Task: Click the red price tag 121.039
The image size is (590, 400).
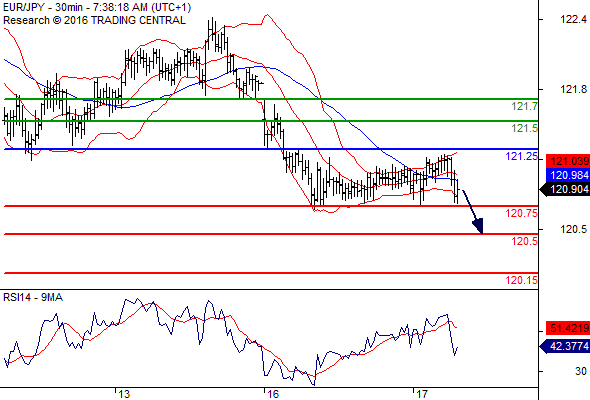Action: (568, 161)
